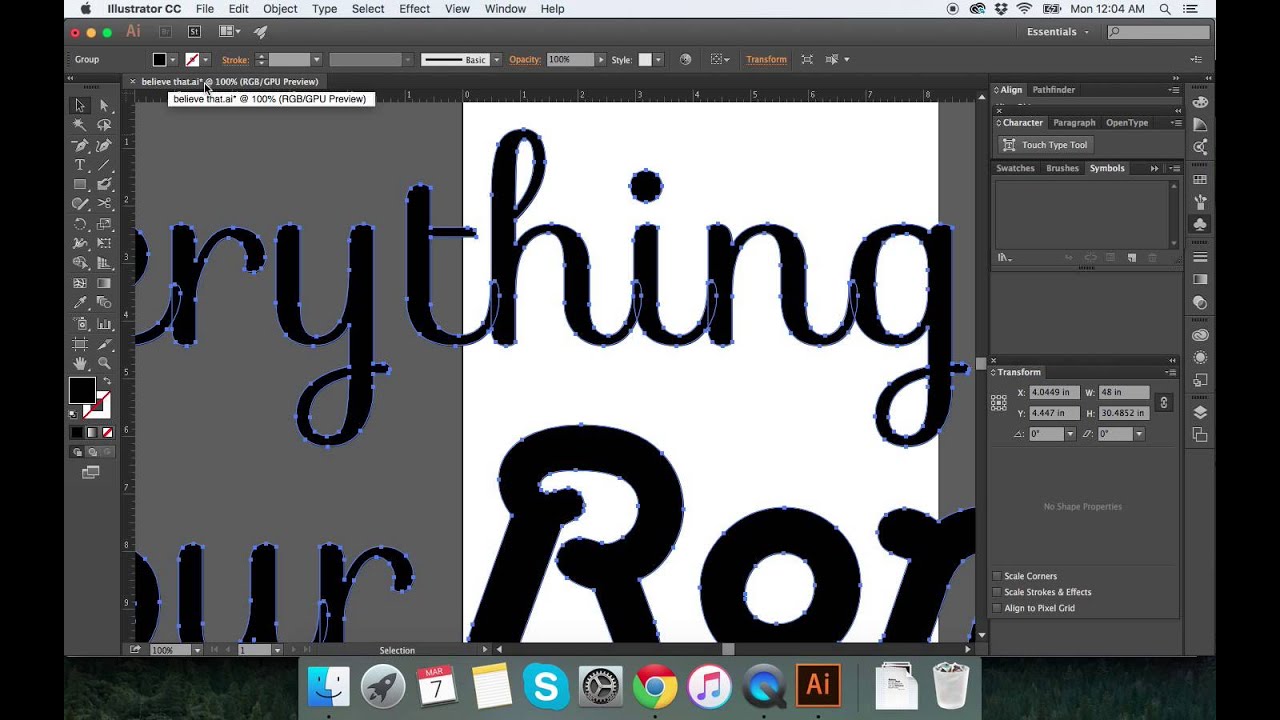Image resolution: width=1280 pixels, height=720 pixels.
Task: Enable Scale Strokes & Effects checkbox
Action: 996,592
